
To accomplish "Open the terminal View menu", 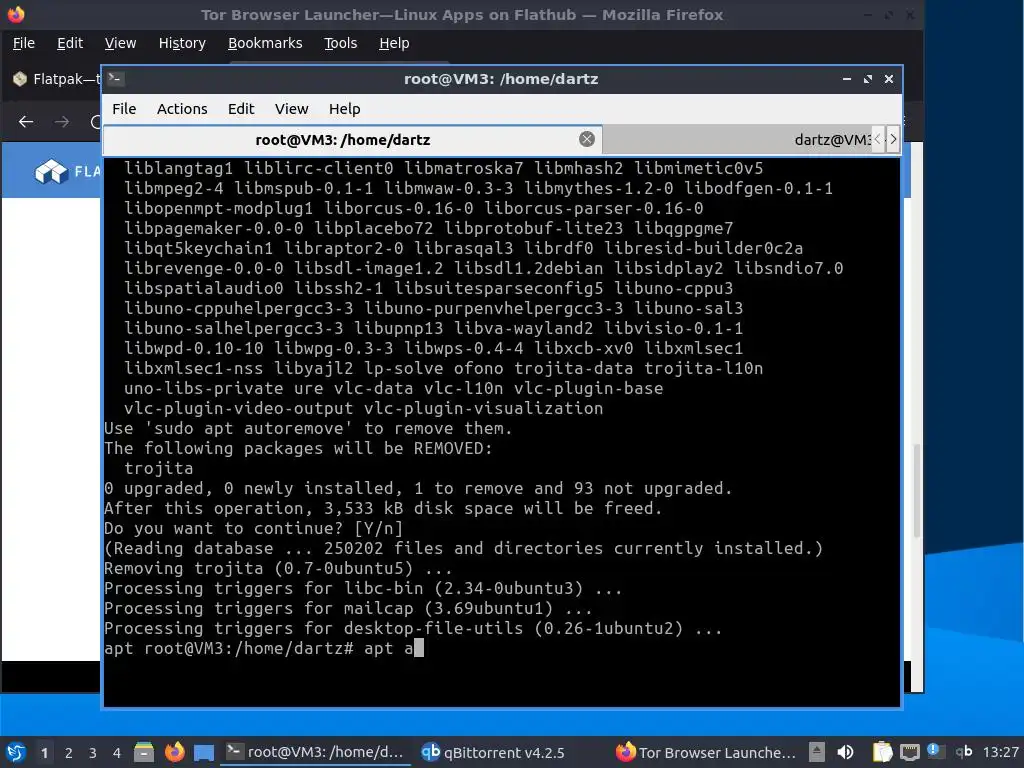I will coord(291,109).
